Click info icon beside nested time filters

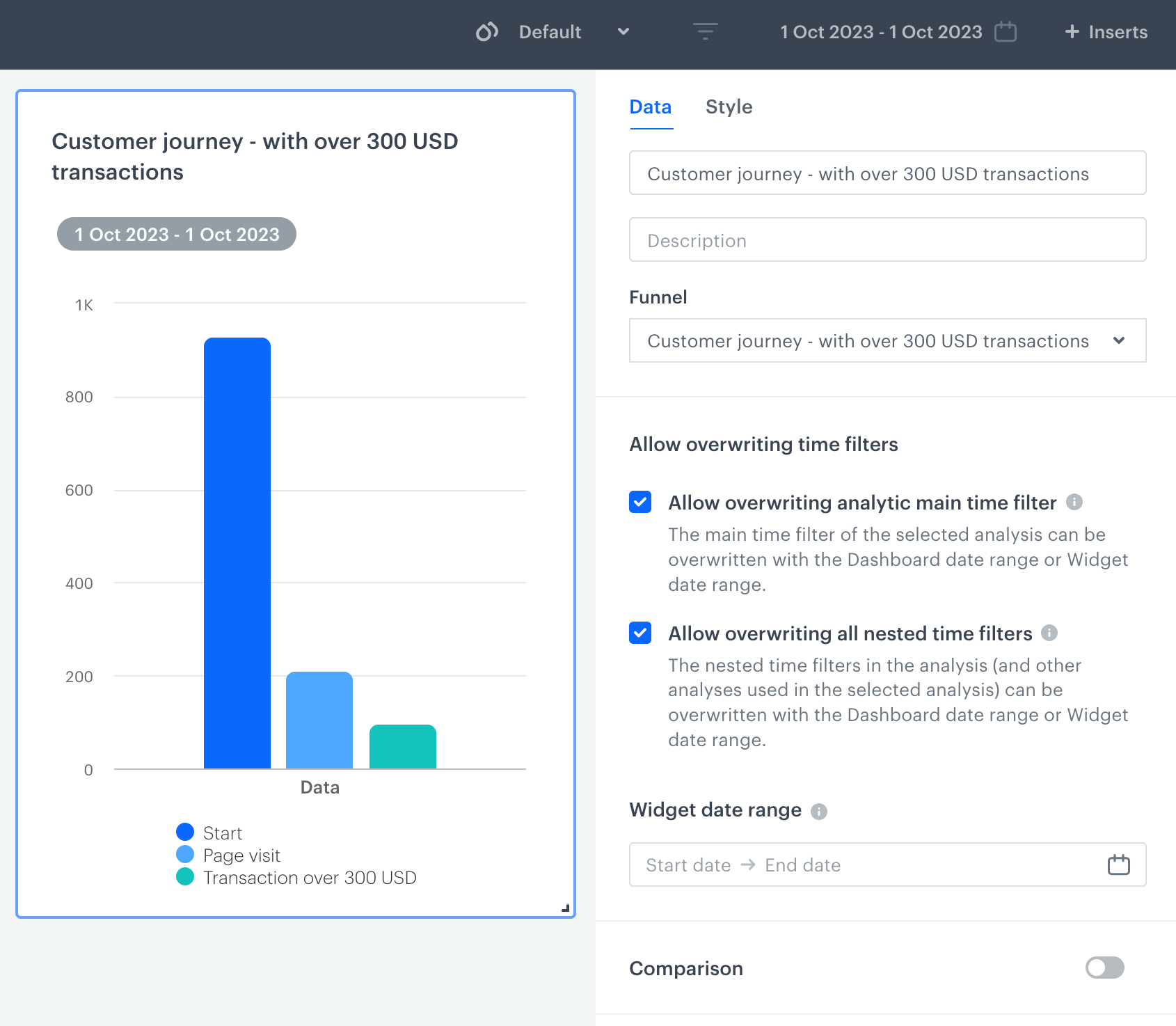[x=1050, y=633]
